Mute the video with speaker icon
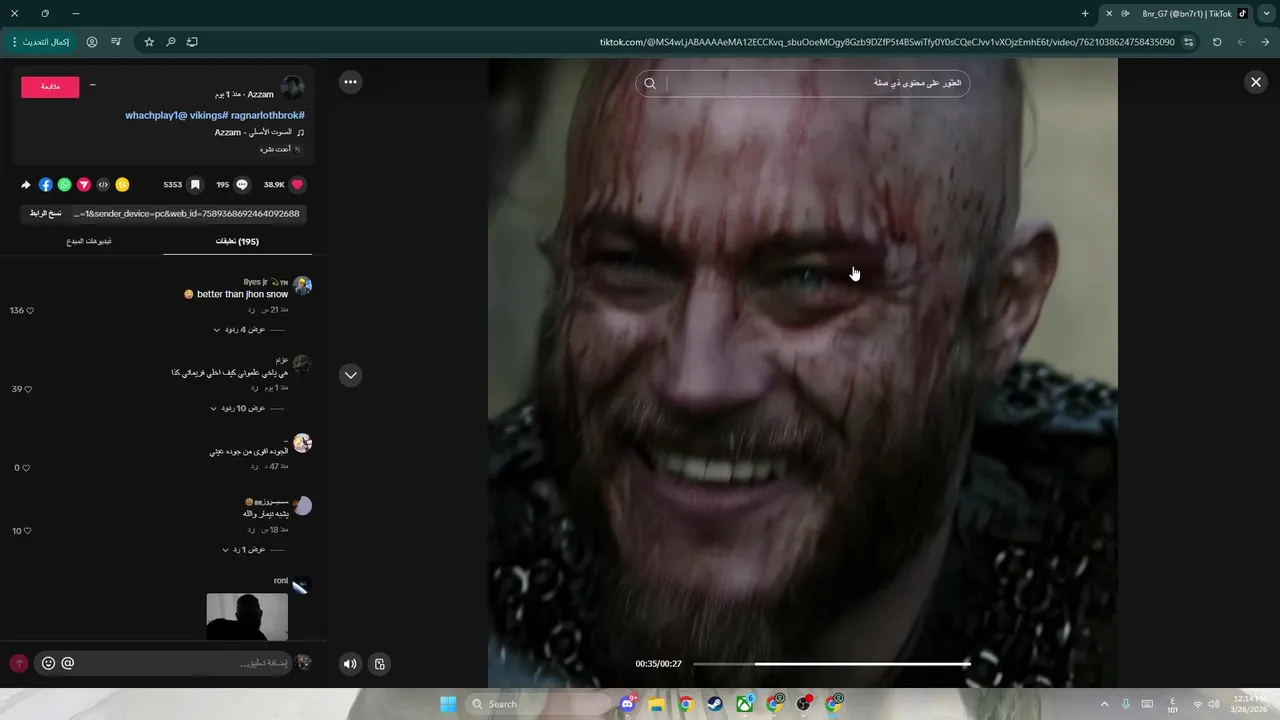Image resolution: width=1280 pixels, height=720 pixels. [x=350, y=664]
